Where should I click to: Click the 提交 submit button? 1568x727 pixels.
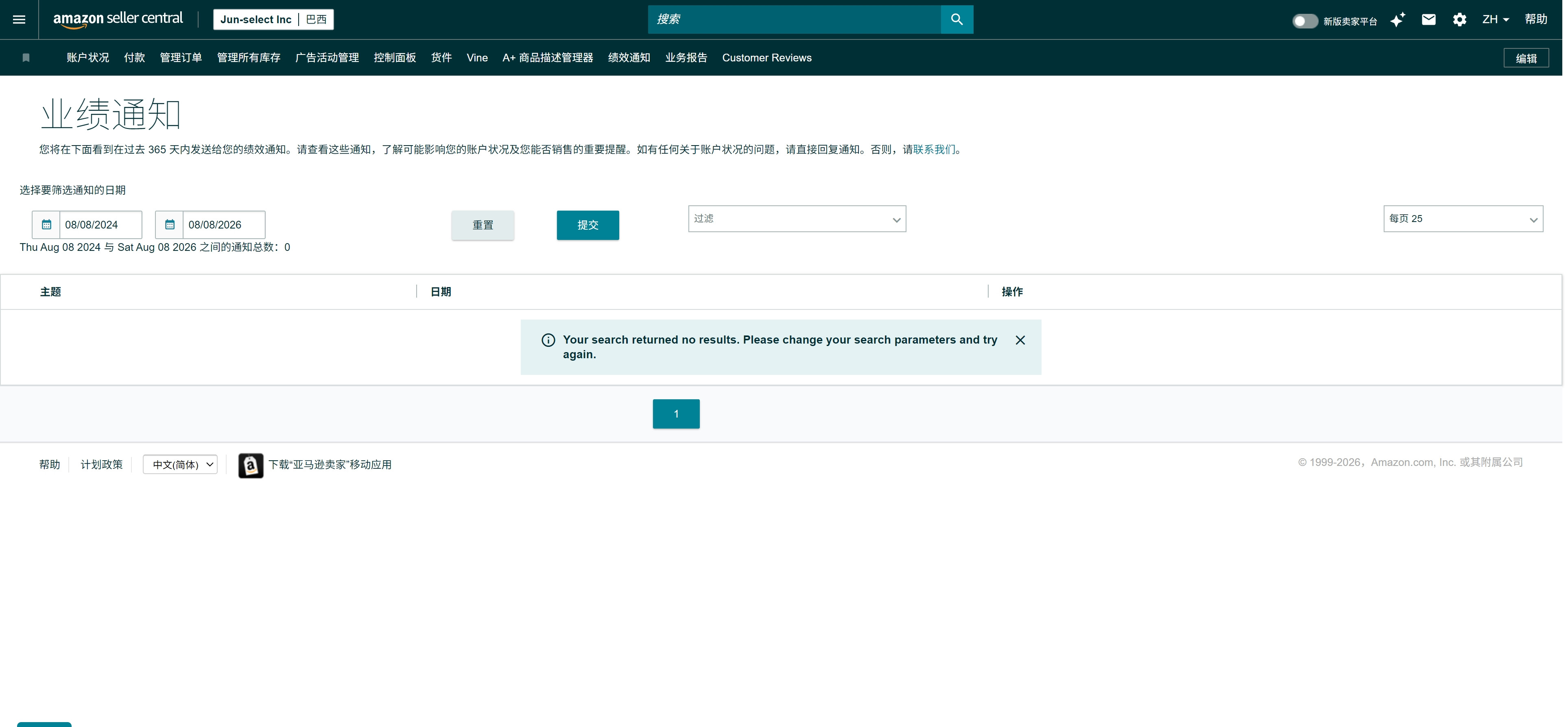587,225
